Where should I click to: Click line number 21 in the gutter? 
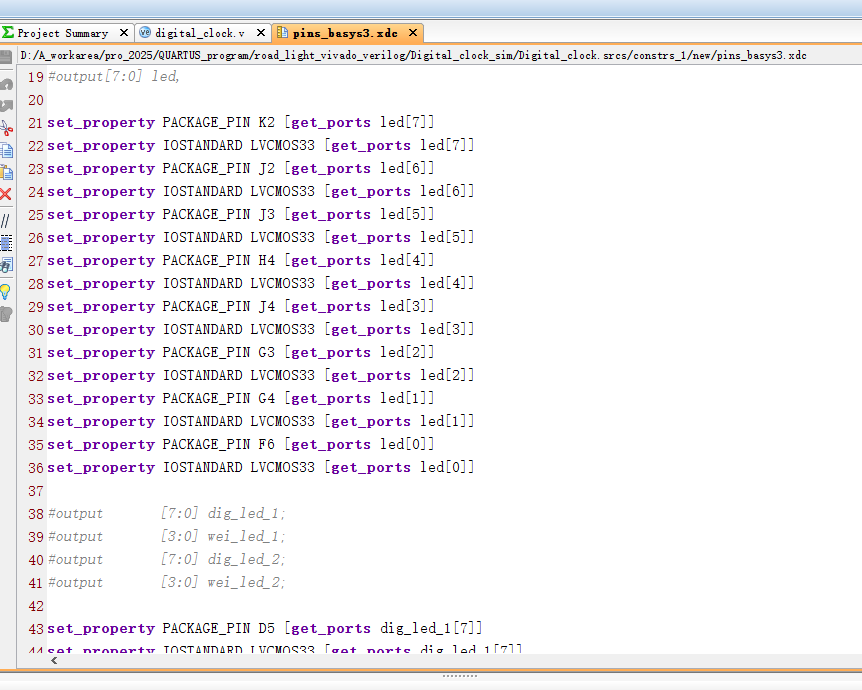(36, 123)
